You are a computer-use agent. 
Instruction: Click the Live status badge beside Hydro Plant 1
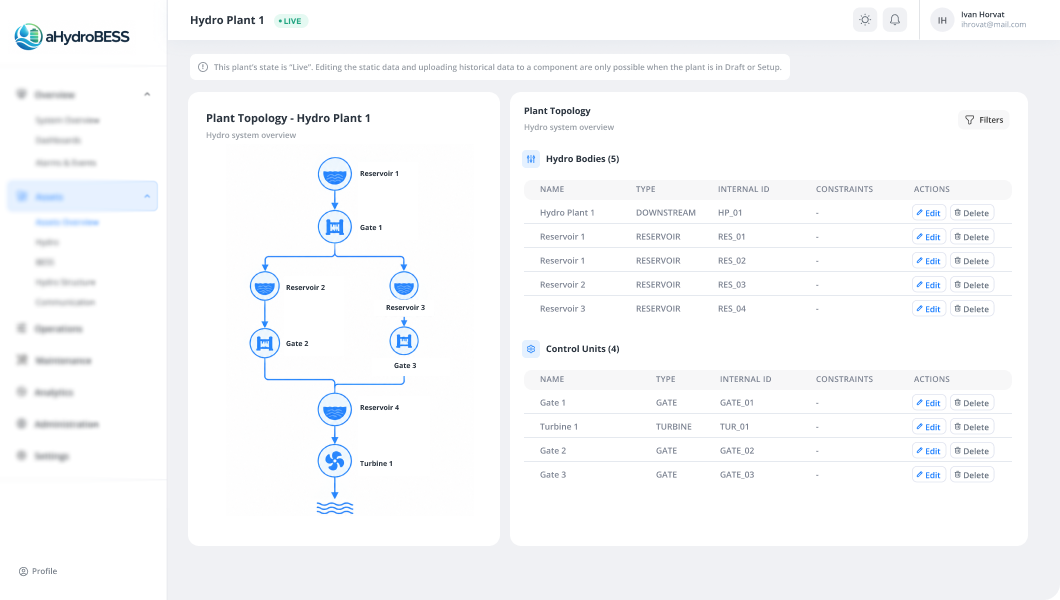(291, 21)
